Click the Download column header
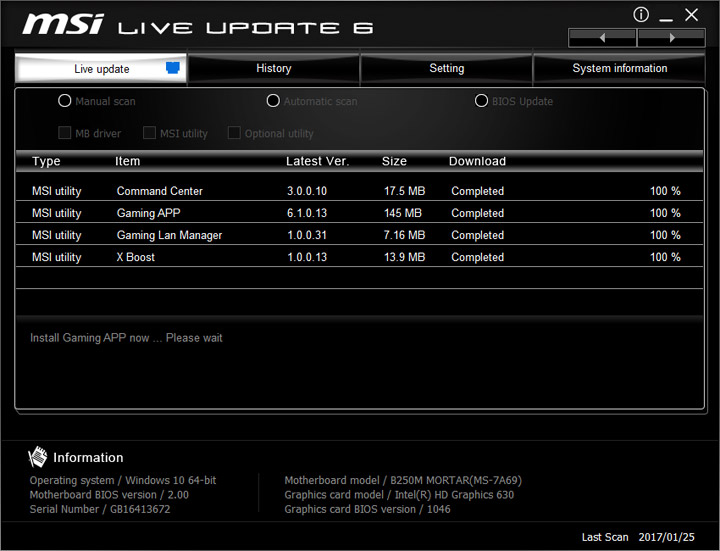Viewport: 720px width, 551px height. pos(477,161)
